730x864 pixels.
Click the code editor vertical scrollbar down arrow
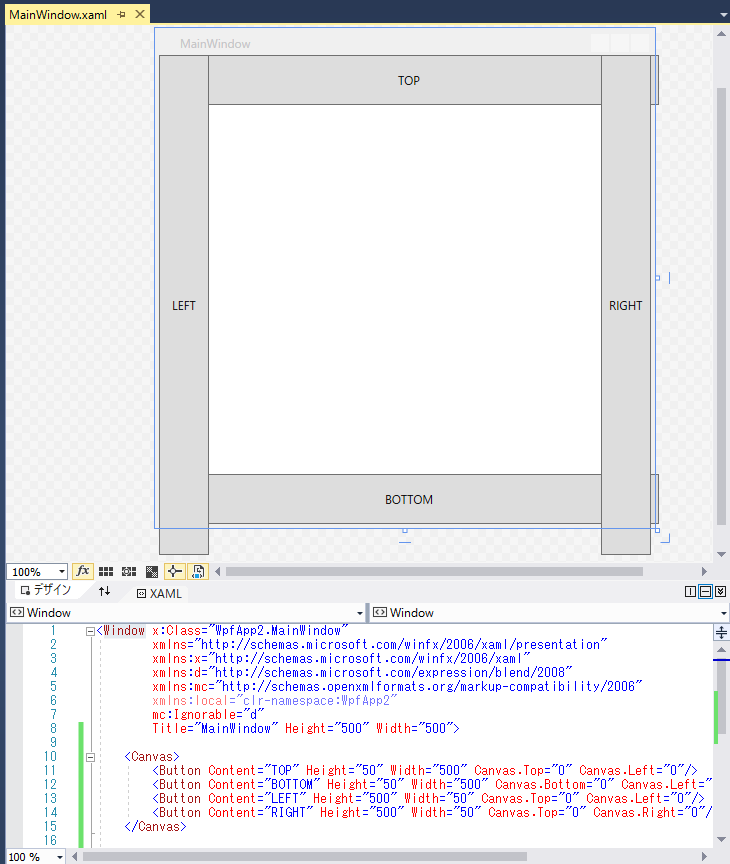click(x=721, y=839)
